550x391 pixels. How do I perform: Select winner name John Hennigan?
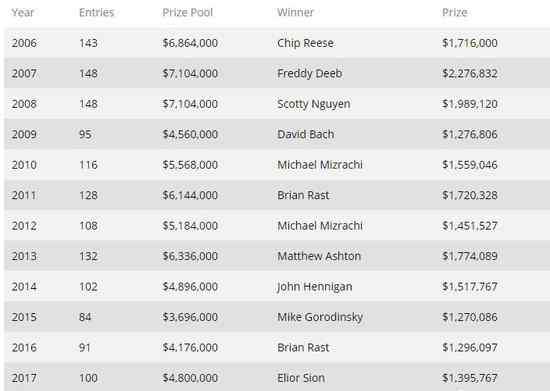click(314, 287)
